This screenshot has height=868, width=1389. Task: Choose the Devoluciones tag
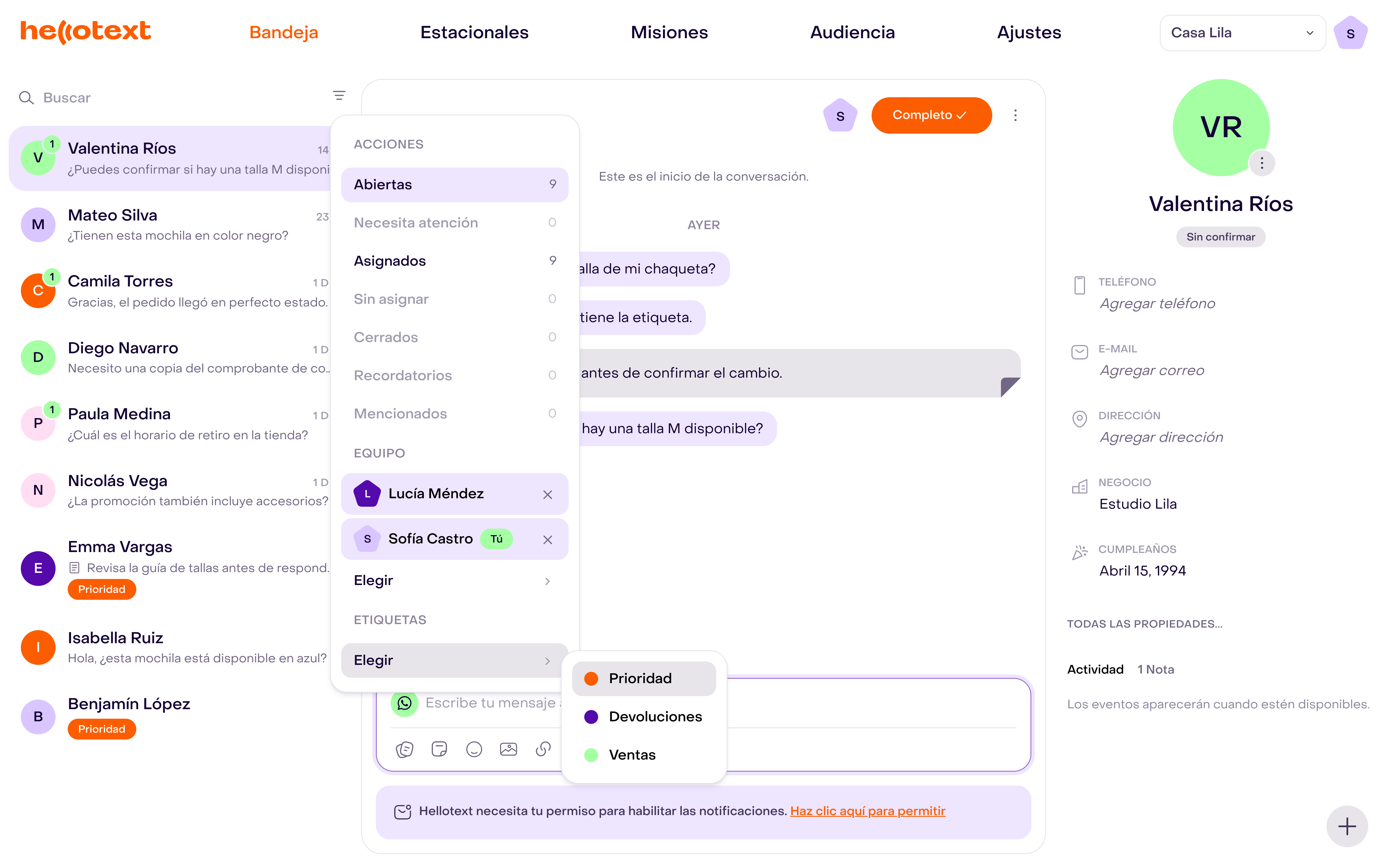(644, 717)
